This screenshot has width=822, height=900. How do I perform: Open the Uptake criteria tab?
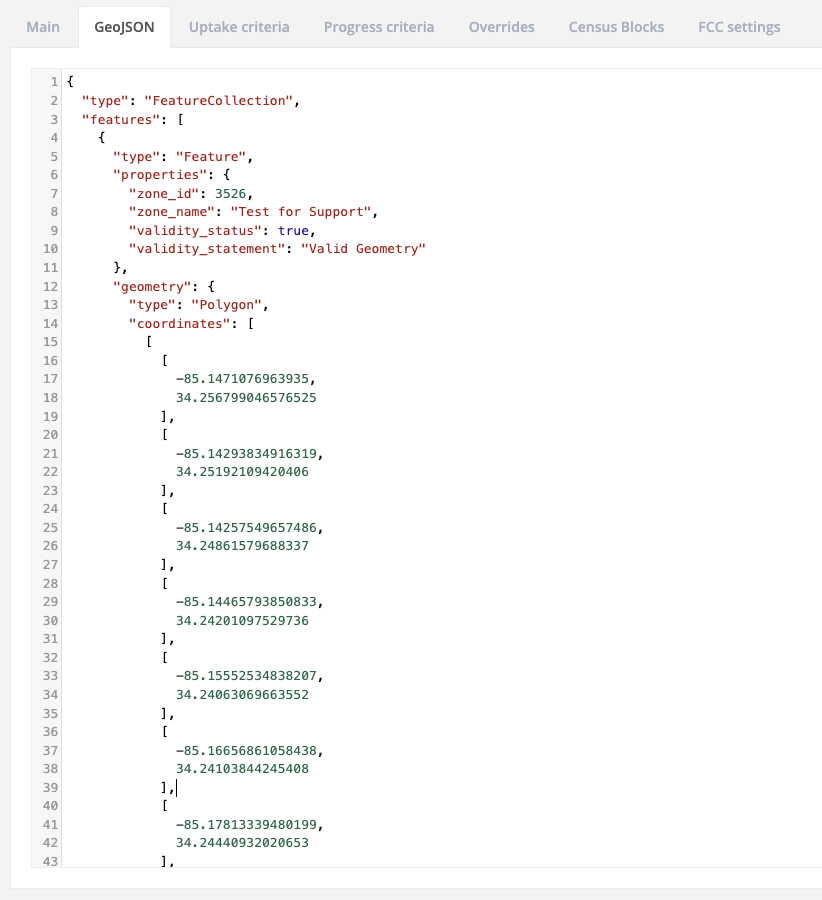239,27
